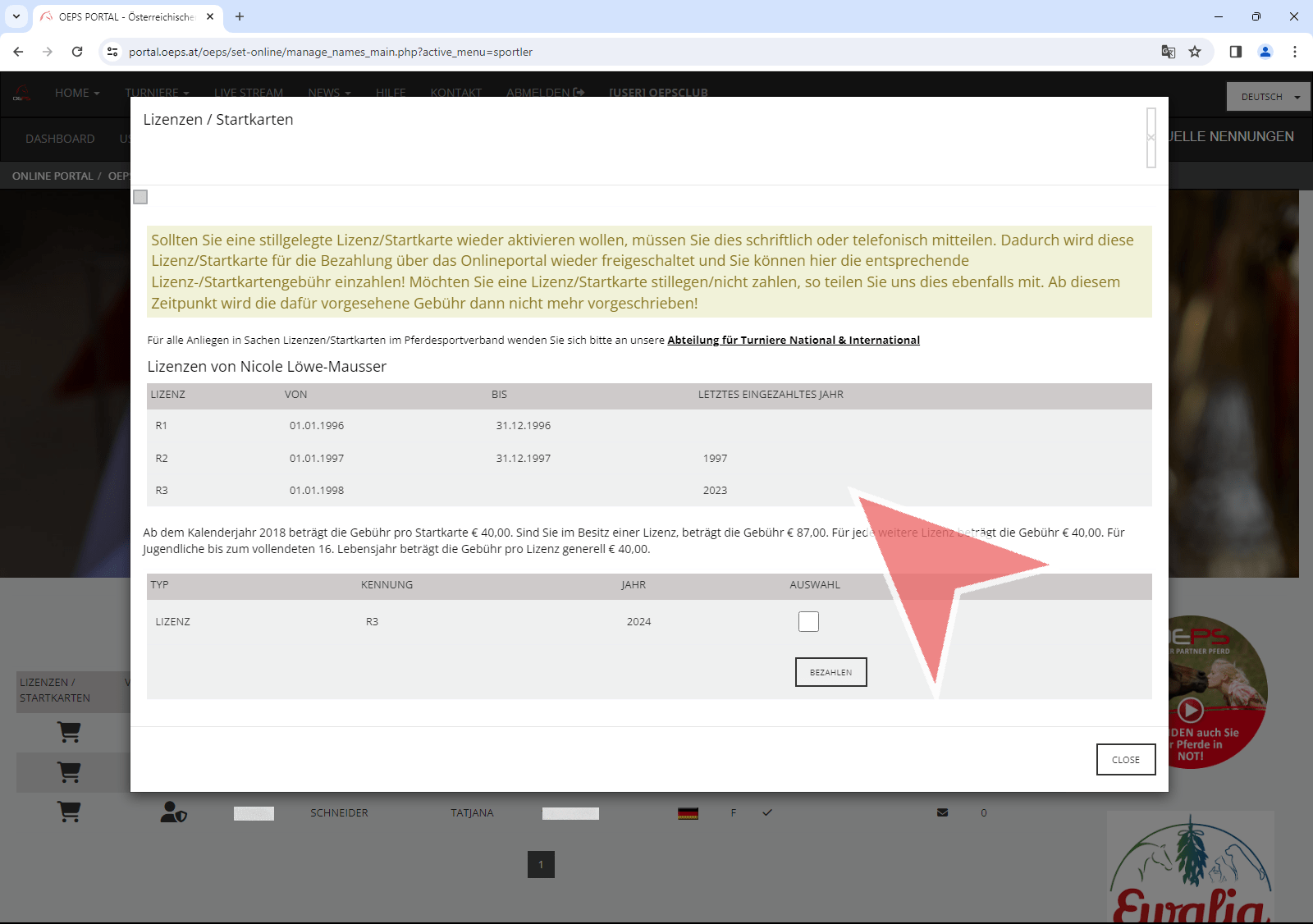Tick the selection checkbox for license R3
1313x924 pixels.
click(x=808, y=622)
